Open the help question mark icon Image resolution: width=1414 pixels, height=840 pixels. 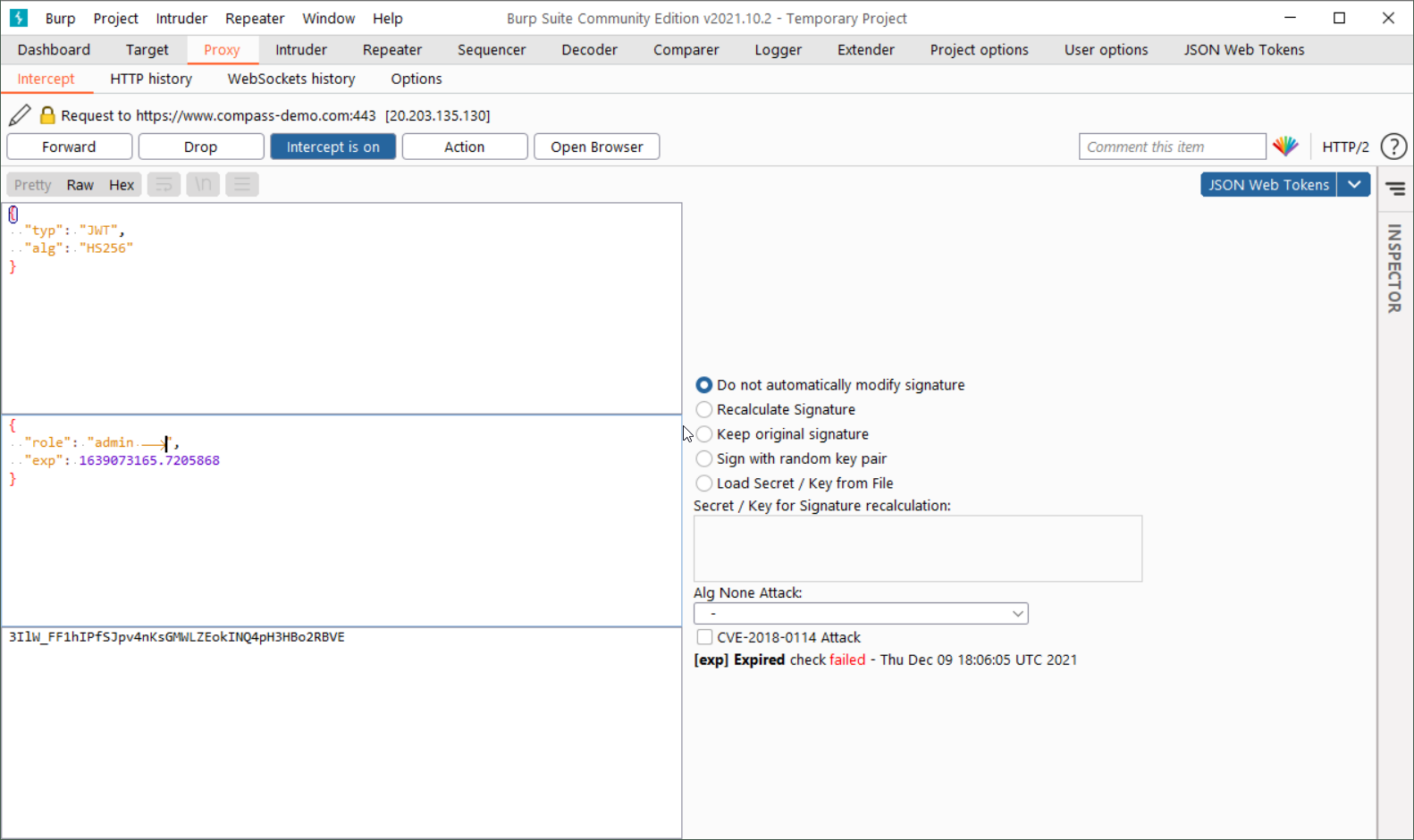pyautogui.click(x=1393, y=147)
